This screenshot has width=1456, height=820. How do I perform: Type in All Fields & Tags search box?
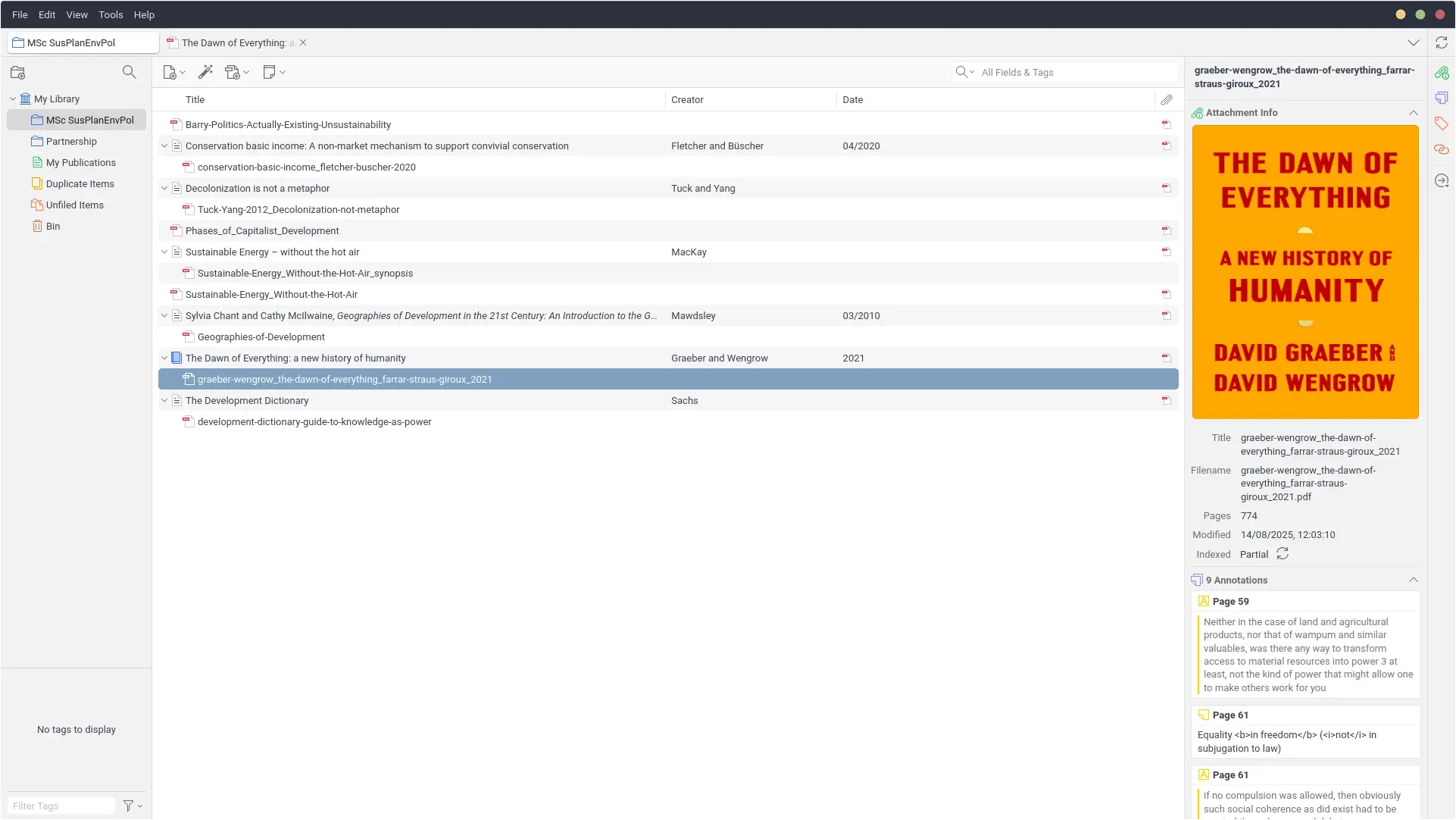click(1077, 72)
